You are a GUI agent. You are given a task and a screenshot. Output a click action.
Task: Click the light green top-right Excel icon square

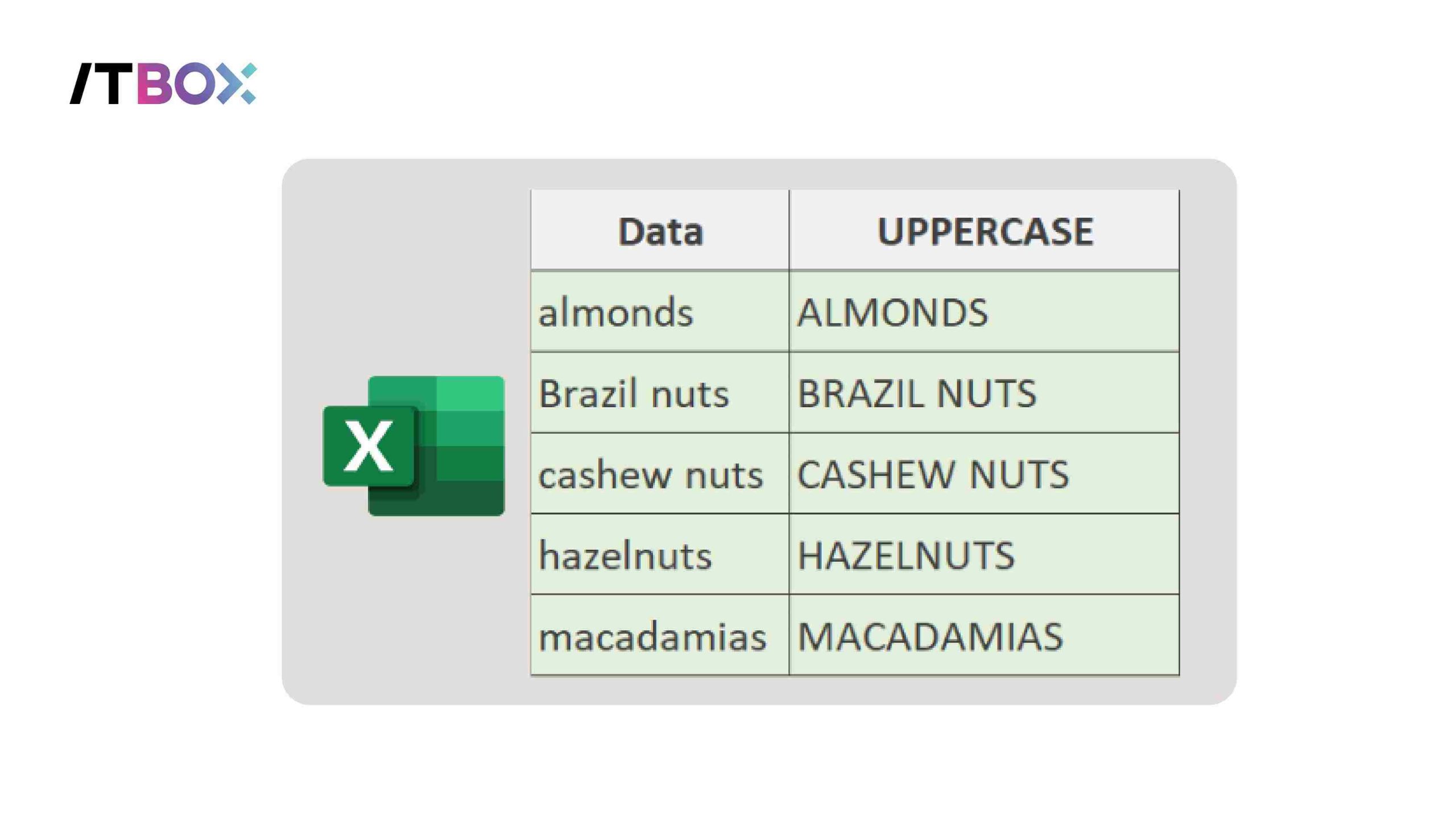pyautogui.click(x=470, y=393)
